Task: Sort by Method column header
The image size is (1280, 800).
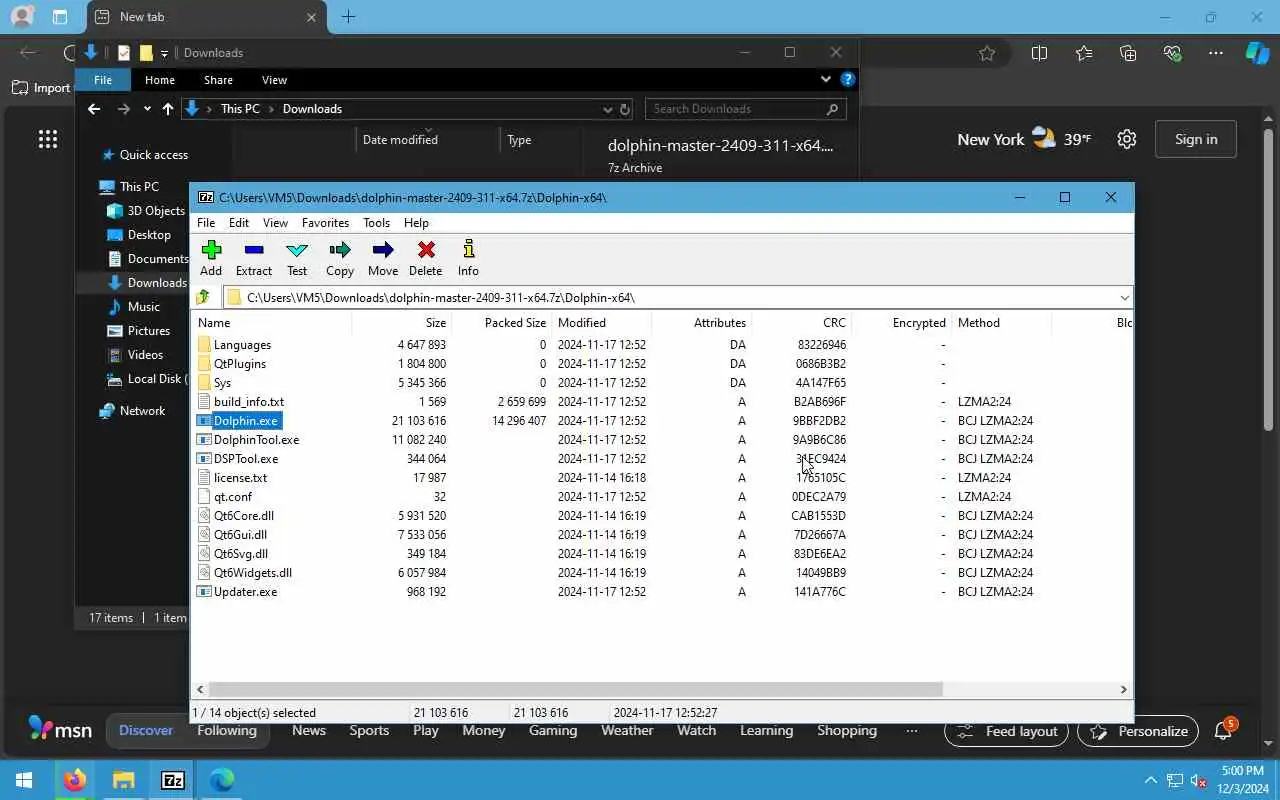Action: (1001, 323)
